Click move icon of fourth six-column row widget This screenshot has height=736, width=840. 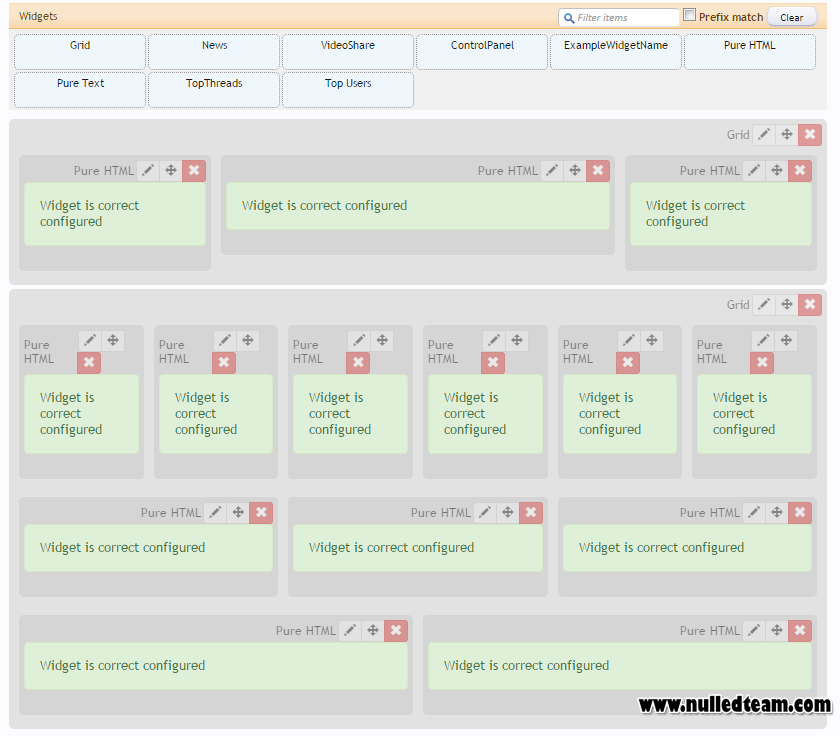click(x=517, y=340)
